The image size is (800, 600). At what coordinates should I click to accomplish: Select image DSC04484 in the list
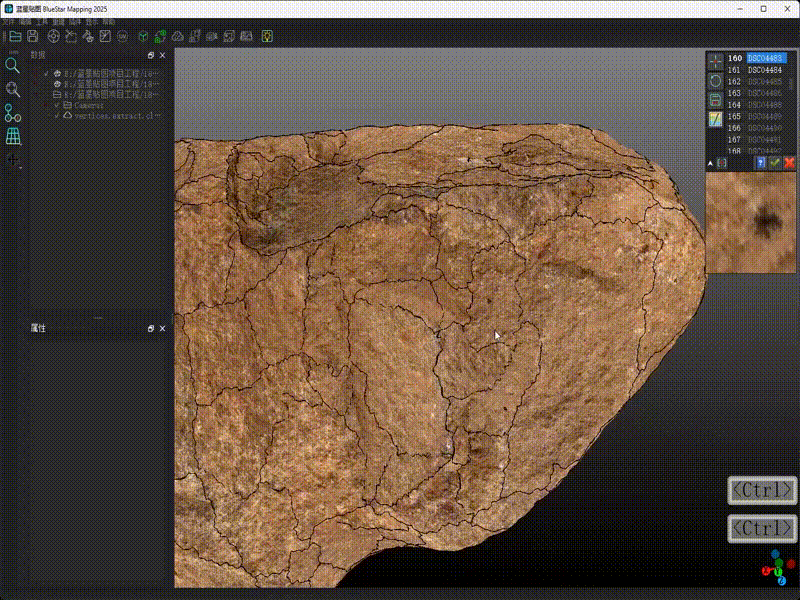(x=765, y=70)
